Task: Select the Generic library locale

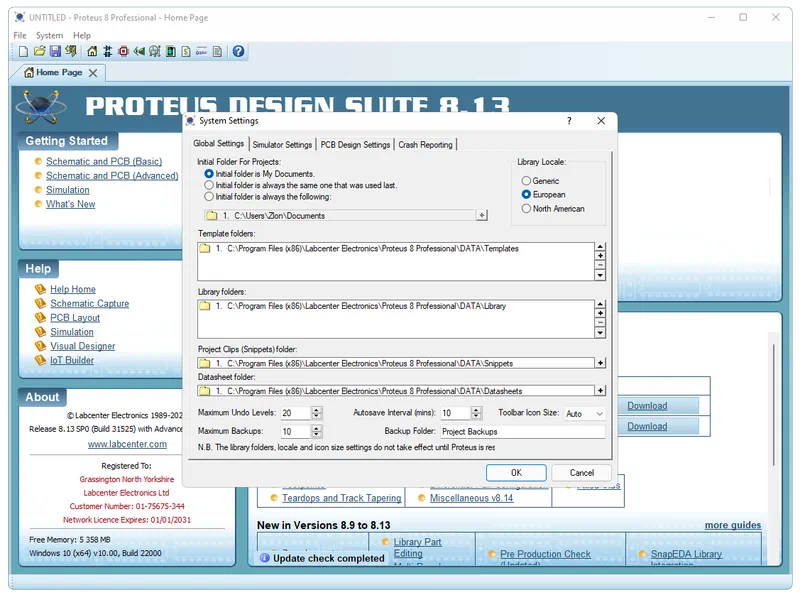Action: pos(527,181)
